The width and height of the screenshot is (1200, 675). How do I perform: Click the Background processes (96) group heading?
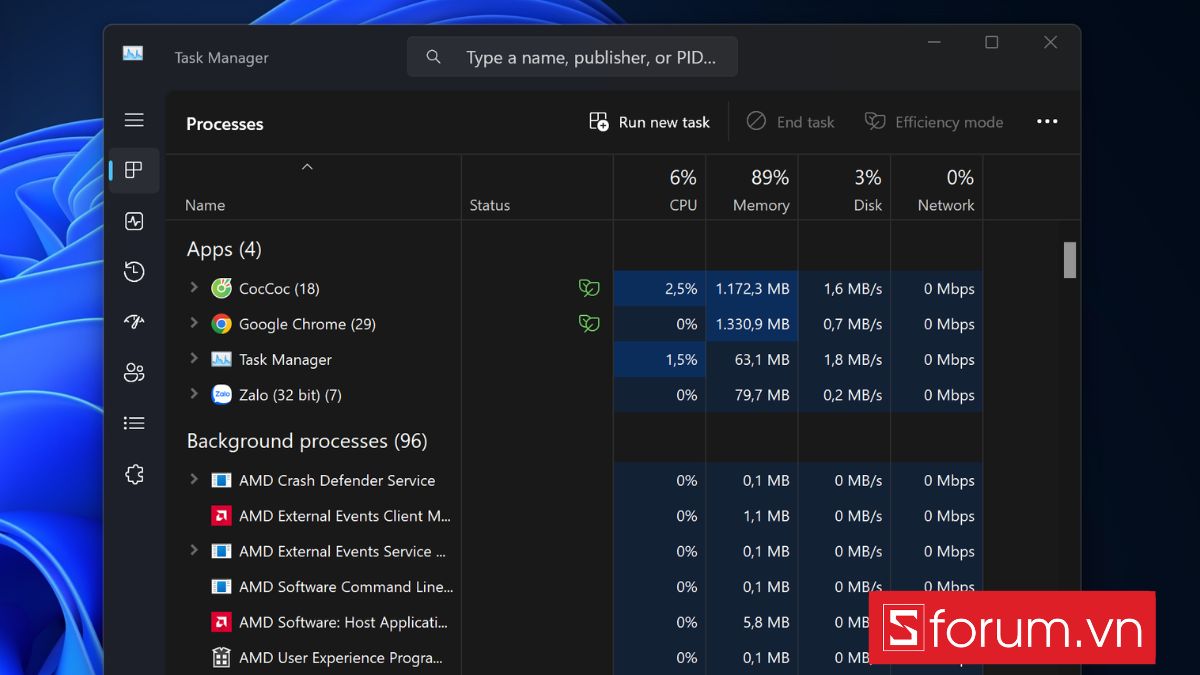[307, 441]
